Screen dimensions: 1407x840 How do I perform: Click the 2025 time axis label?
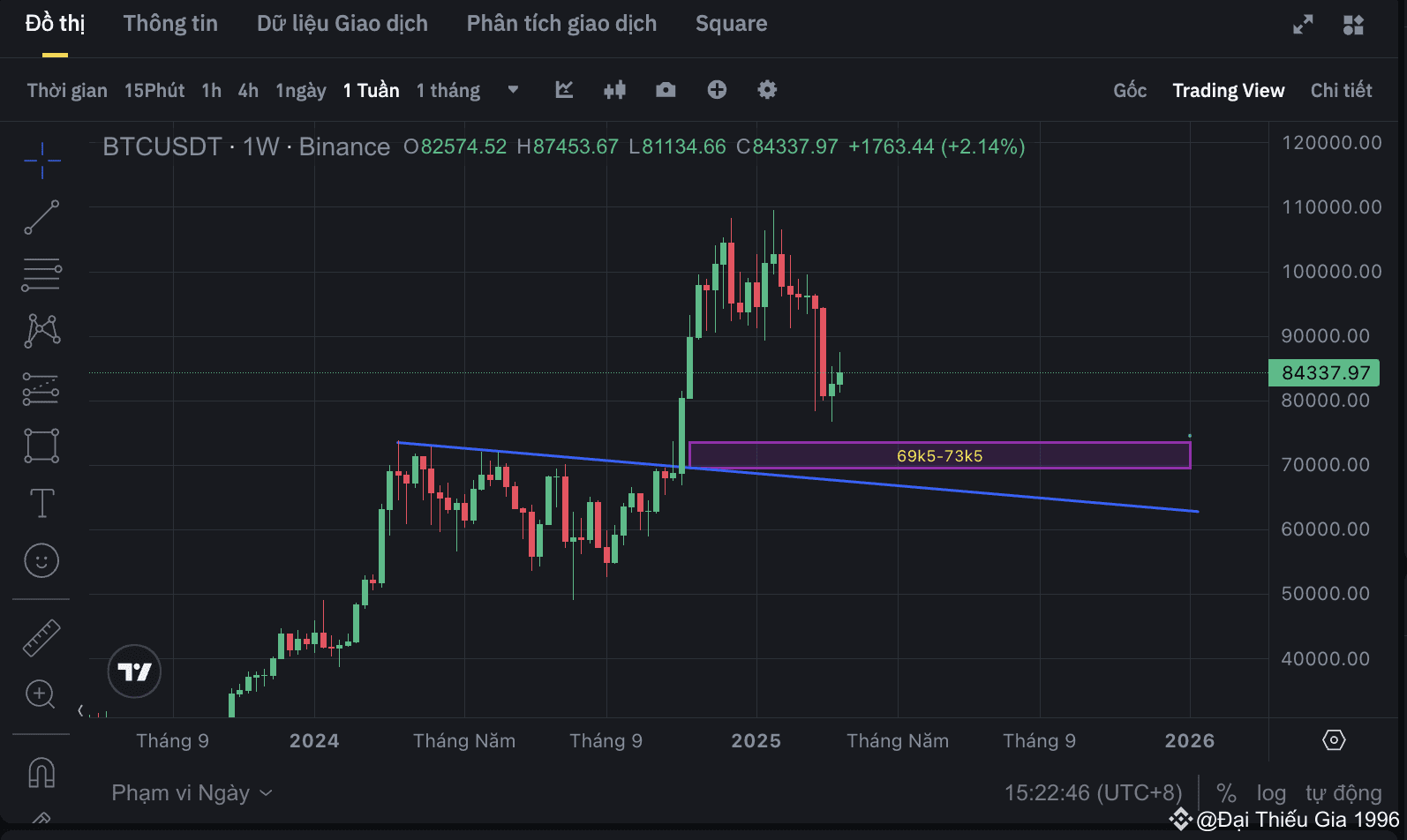(756, 741)
